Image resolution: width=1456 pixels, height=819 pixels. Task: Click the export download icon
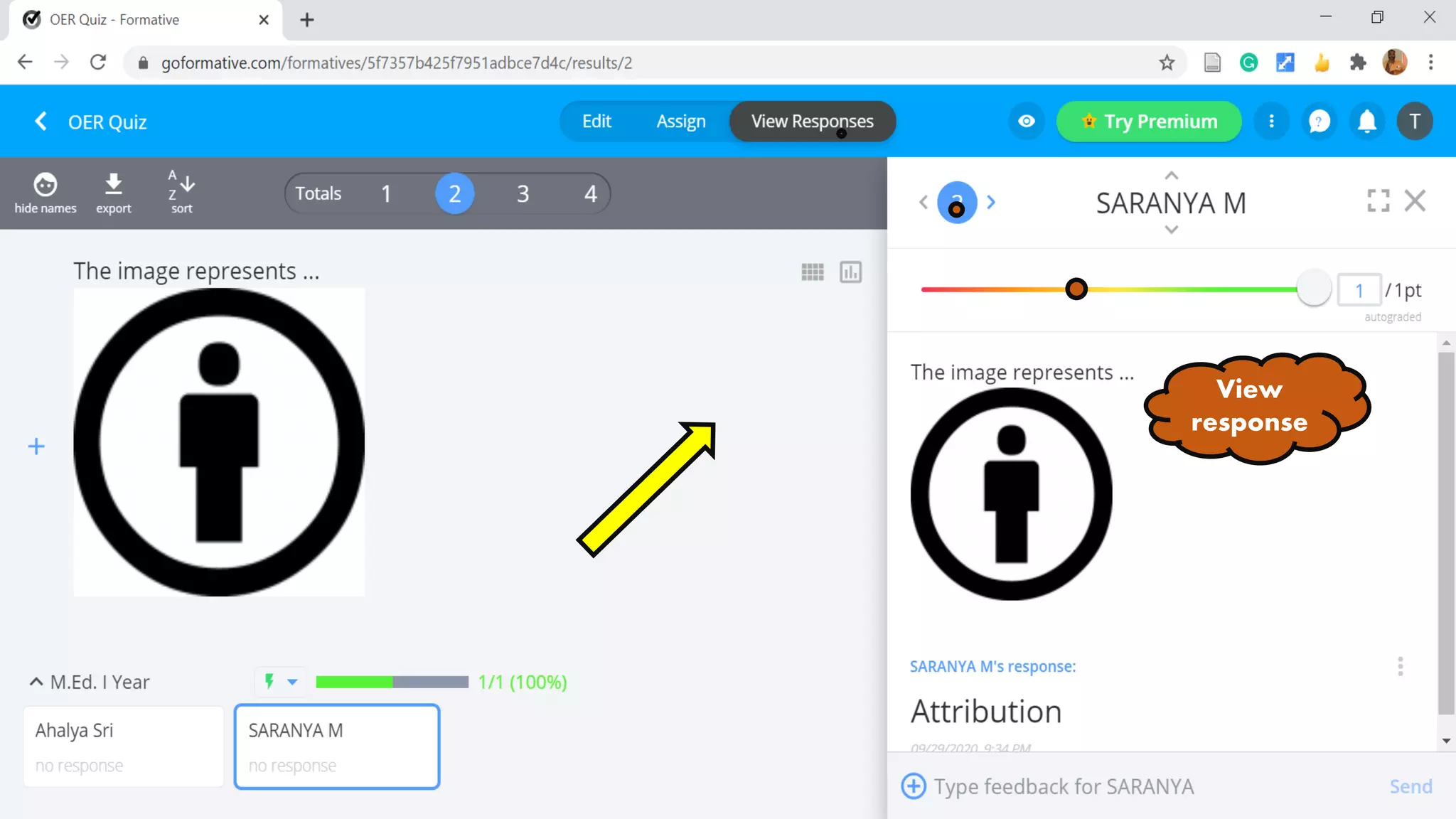[113, 185]
